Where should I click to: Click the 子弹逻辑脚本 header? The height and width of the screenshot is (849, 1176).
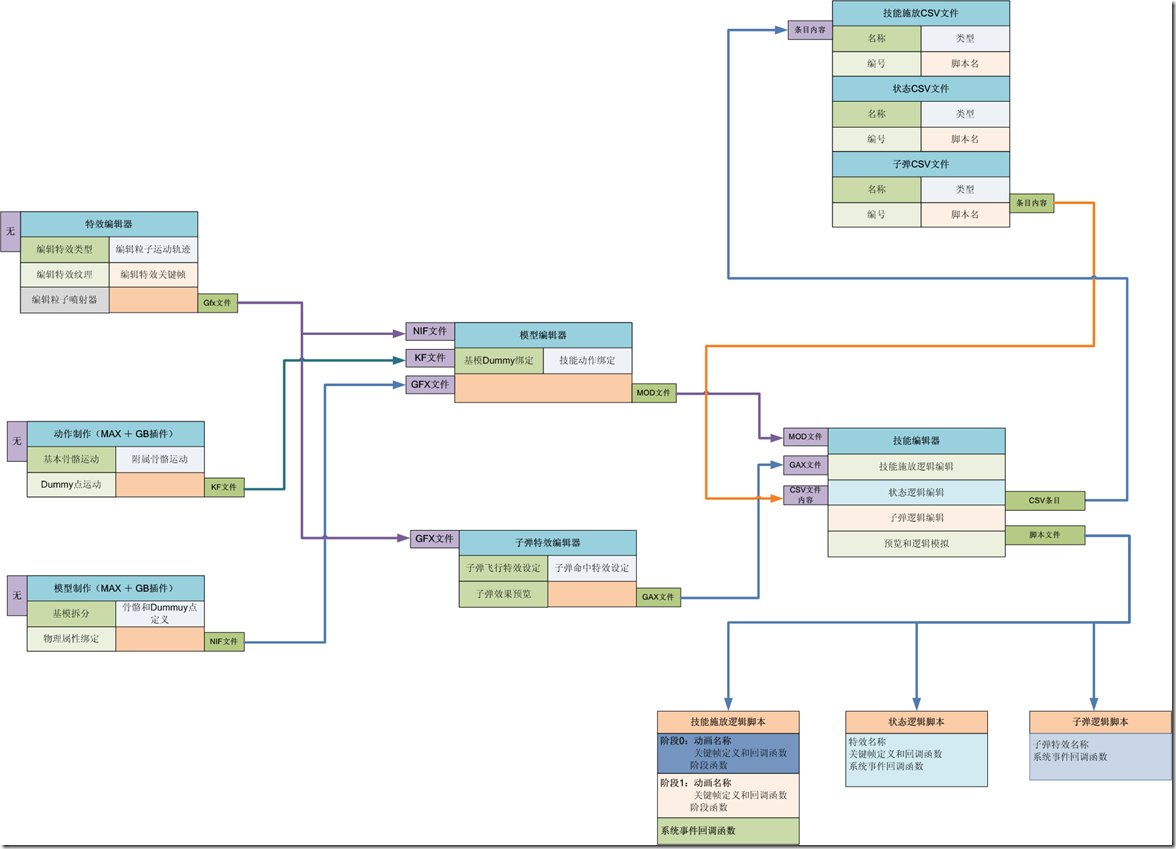coord(1100,722)
